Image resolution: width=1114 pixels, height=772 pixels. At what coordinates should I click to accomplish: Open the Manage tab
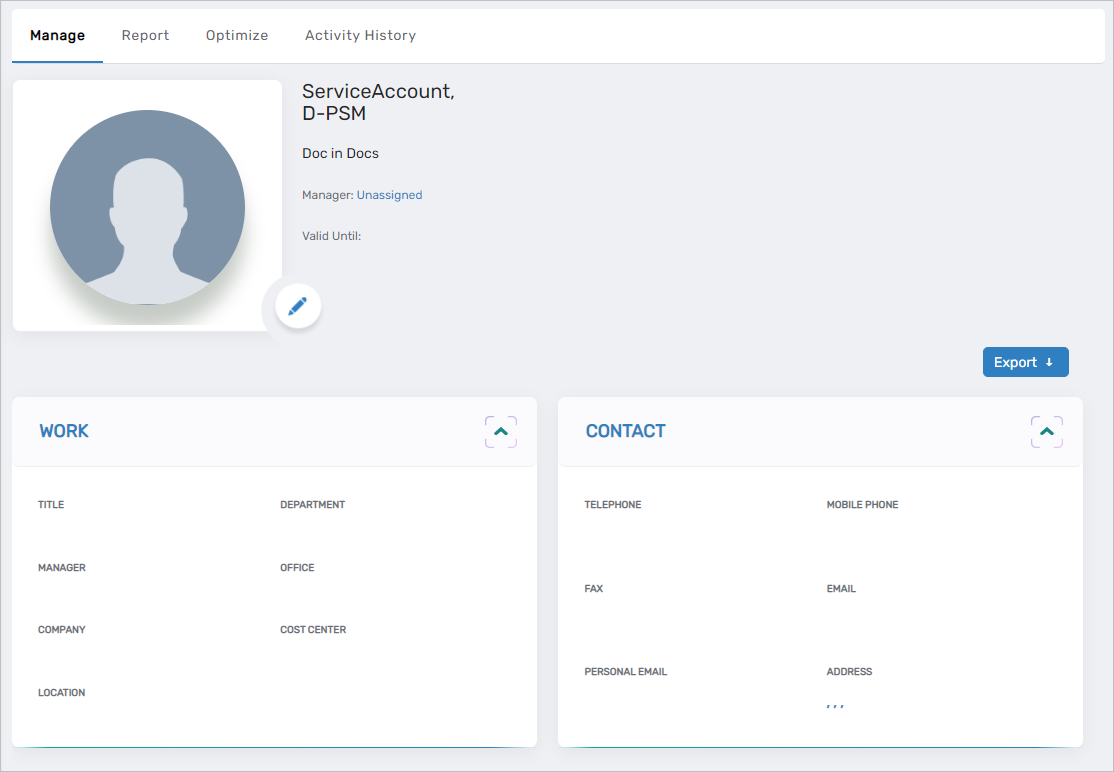[x=57, y=36]
